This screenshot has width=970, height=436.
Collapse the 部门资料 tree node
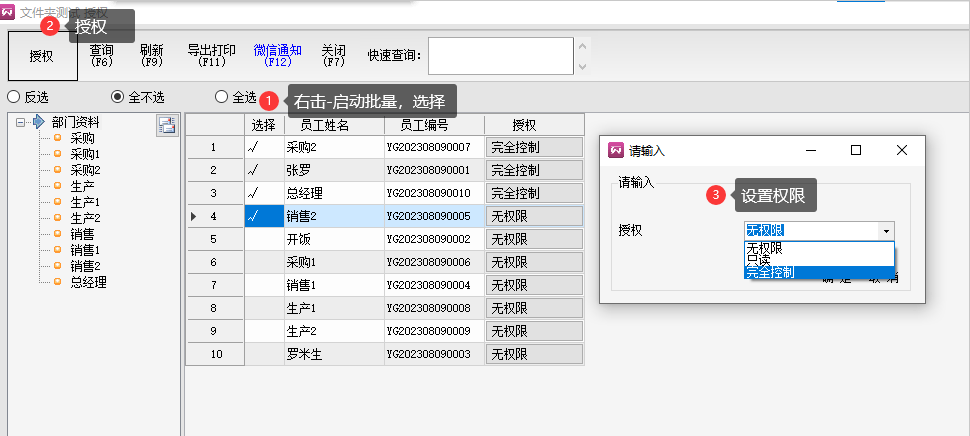point(21,123)
